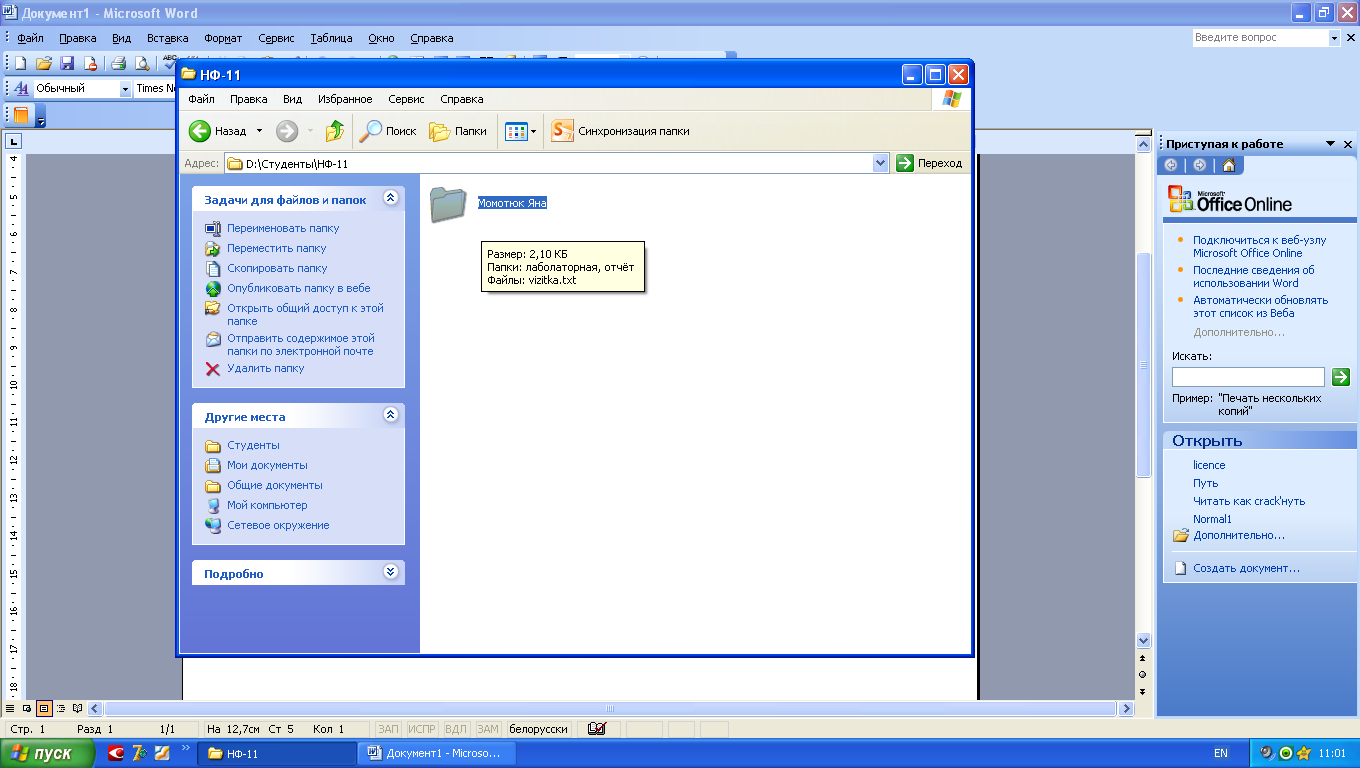Click Explorer's green Back arrow button

click(x=200, y=131)
